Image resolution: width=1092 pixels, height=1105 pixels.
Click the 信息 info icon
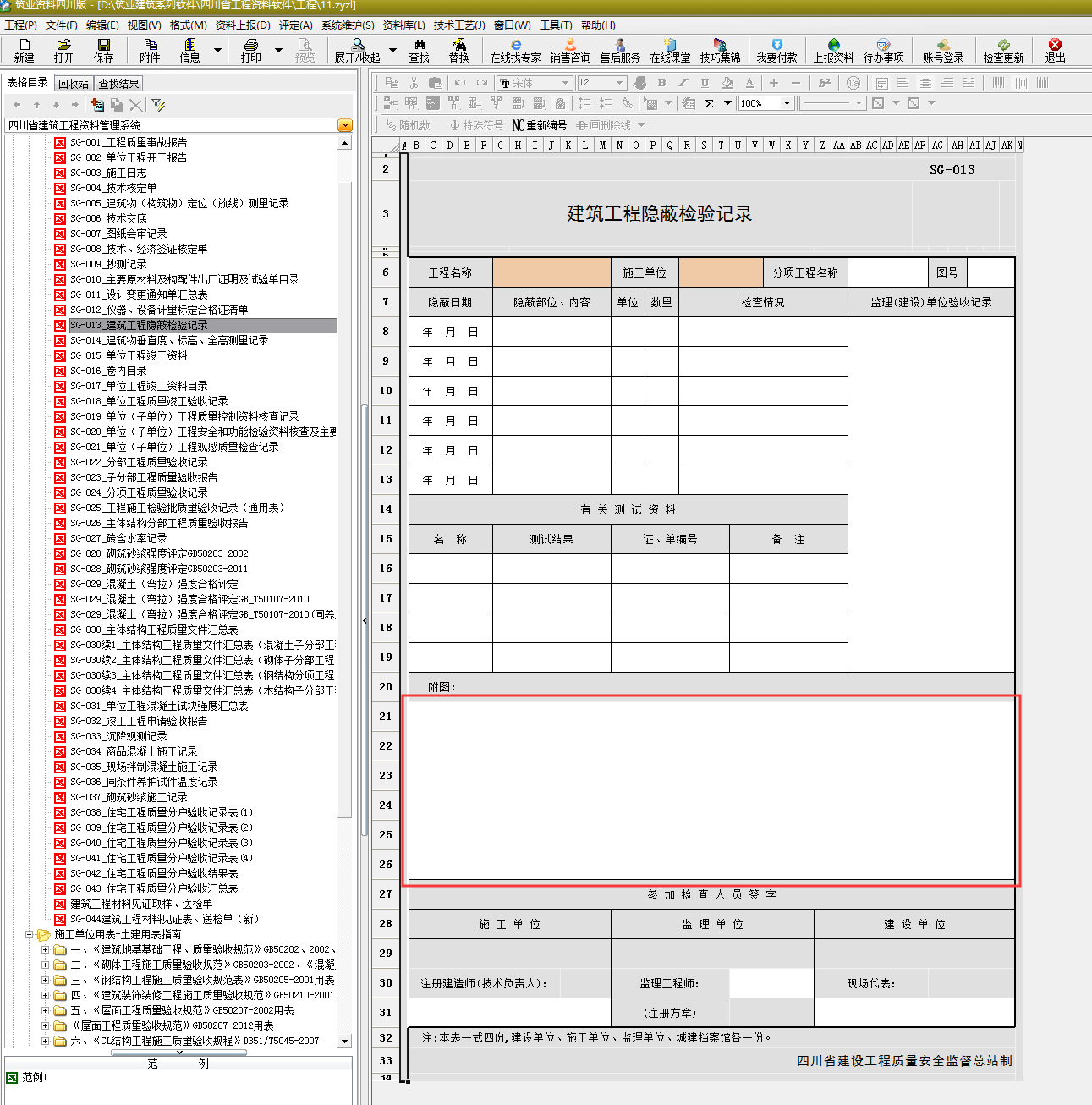click(x=189, y=51)
